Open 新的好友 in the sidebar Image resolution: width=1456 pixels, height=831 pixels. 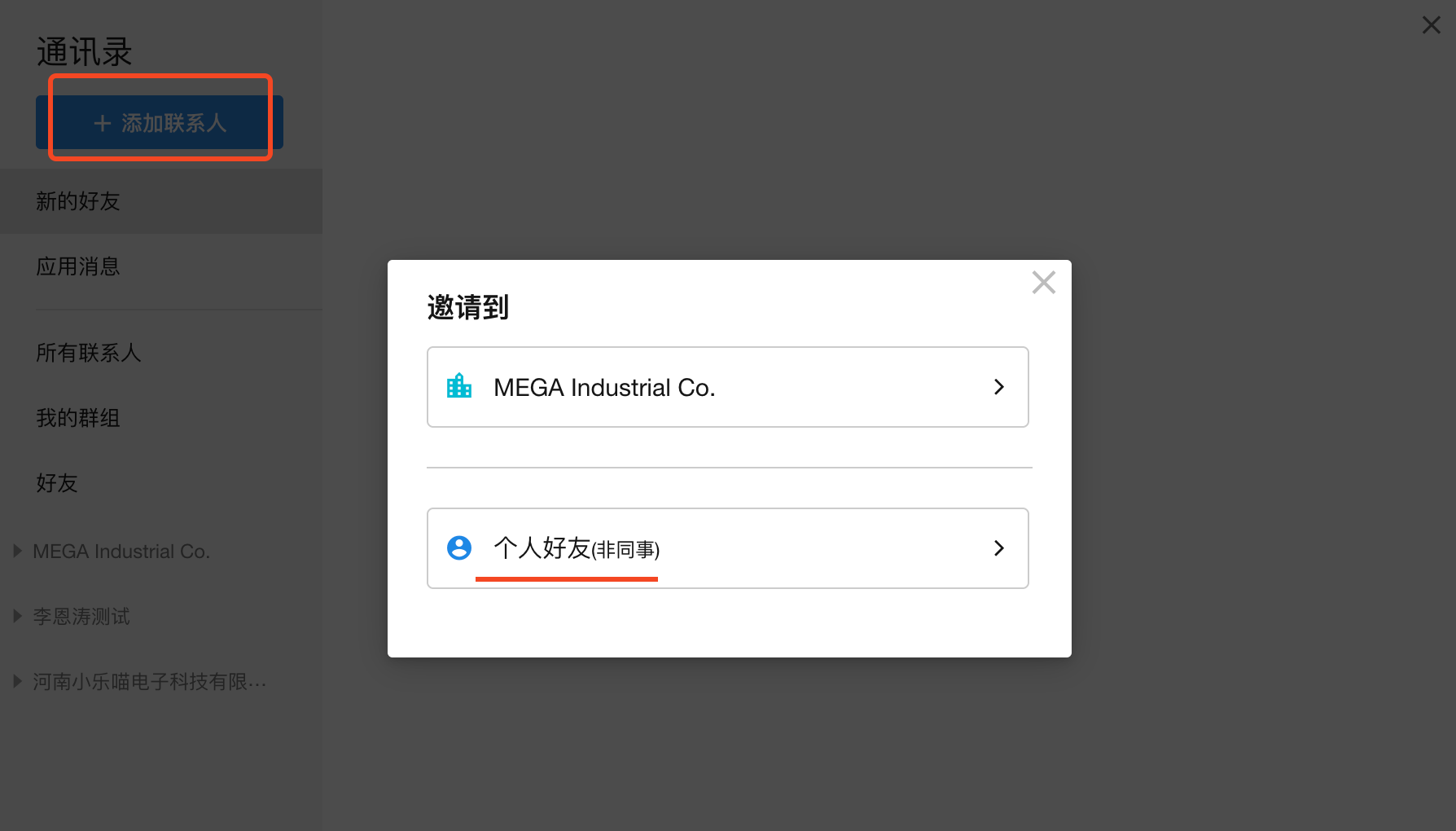coord(78,201)
